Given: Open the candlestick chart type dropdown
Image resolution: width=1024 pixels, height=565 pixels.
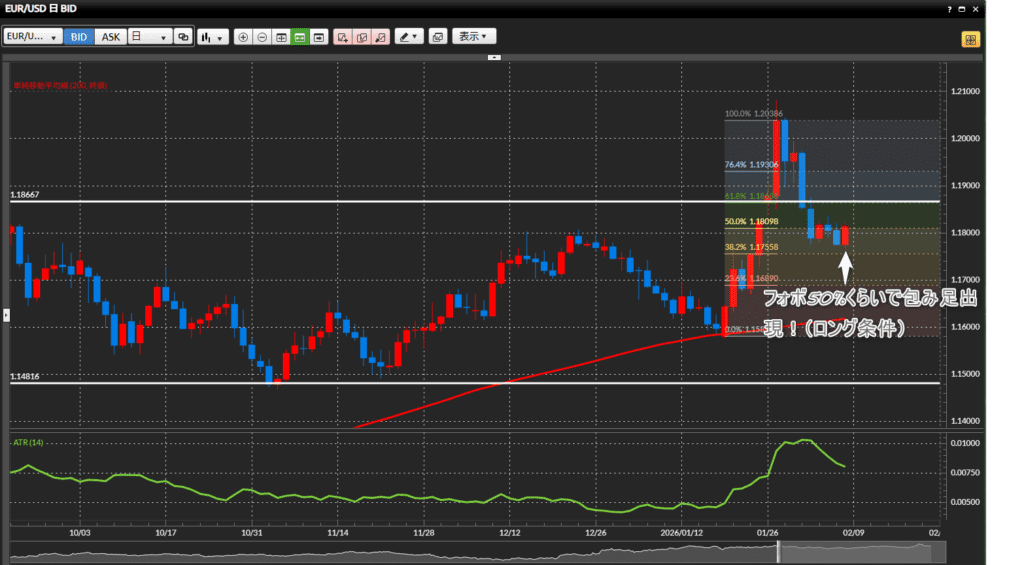Looking at the screenshot, I should click(x=212, y=37).
